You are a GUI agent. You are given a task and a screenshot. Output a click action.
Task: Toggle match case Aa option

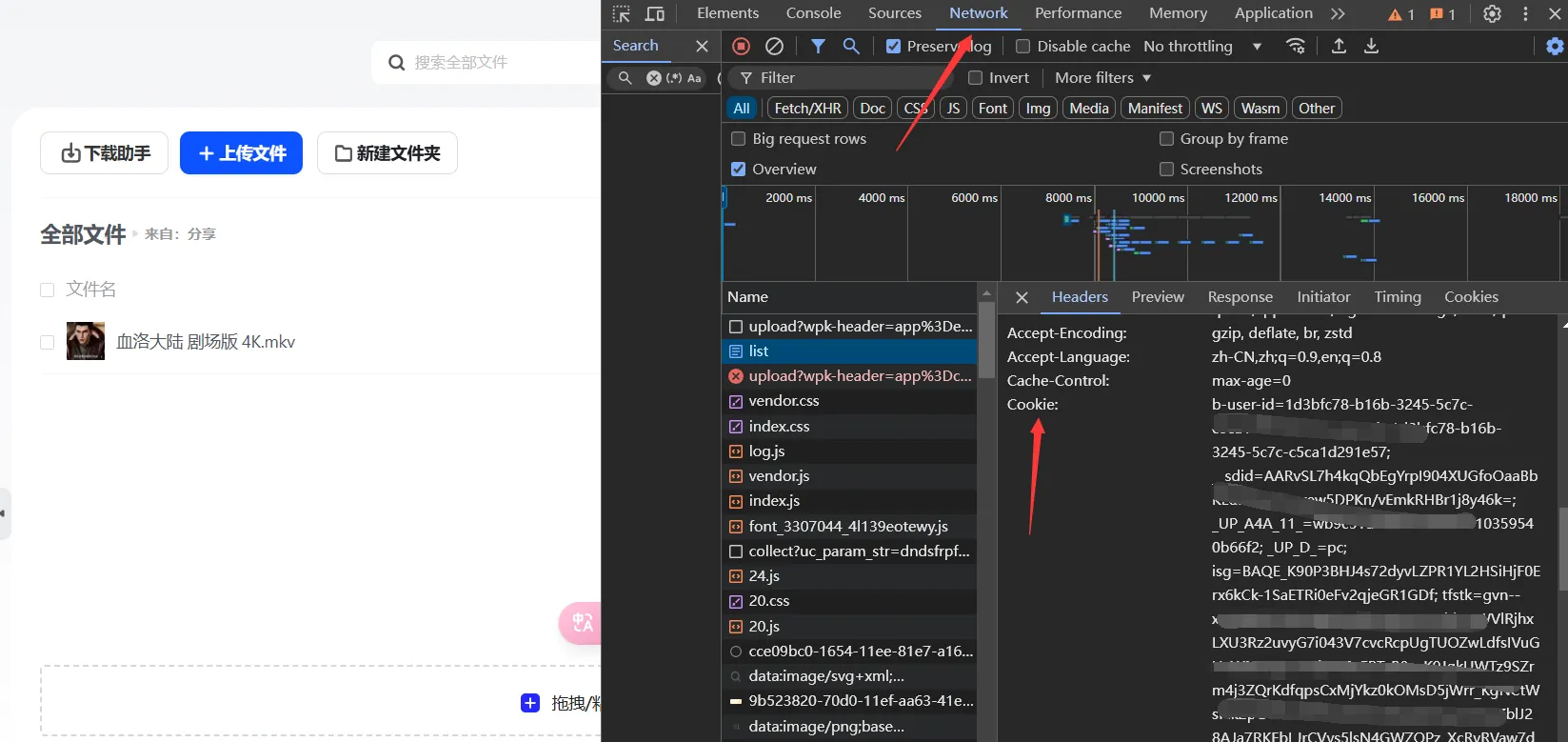694,78
